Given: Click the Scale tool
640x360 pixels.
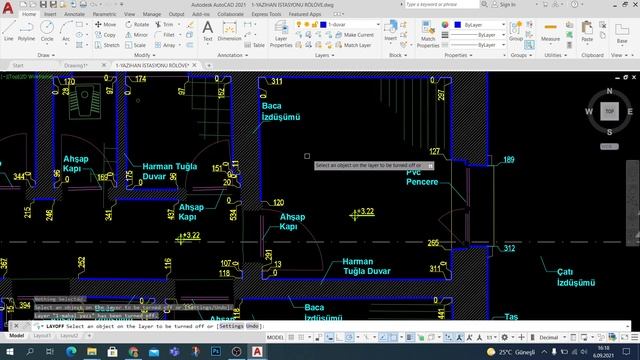Looking at the screenshot, I should 135,45.
